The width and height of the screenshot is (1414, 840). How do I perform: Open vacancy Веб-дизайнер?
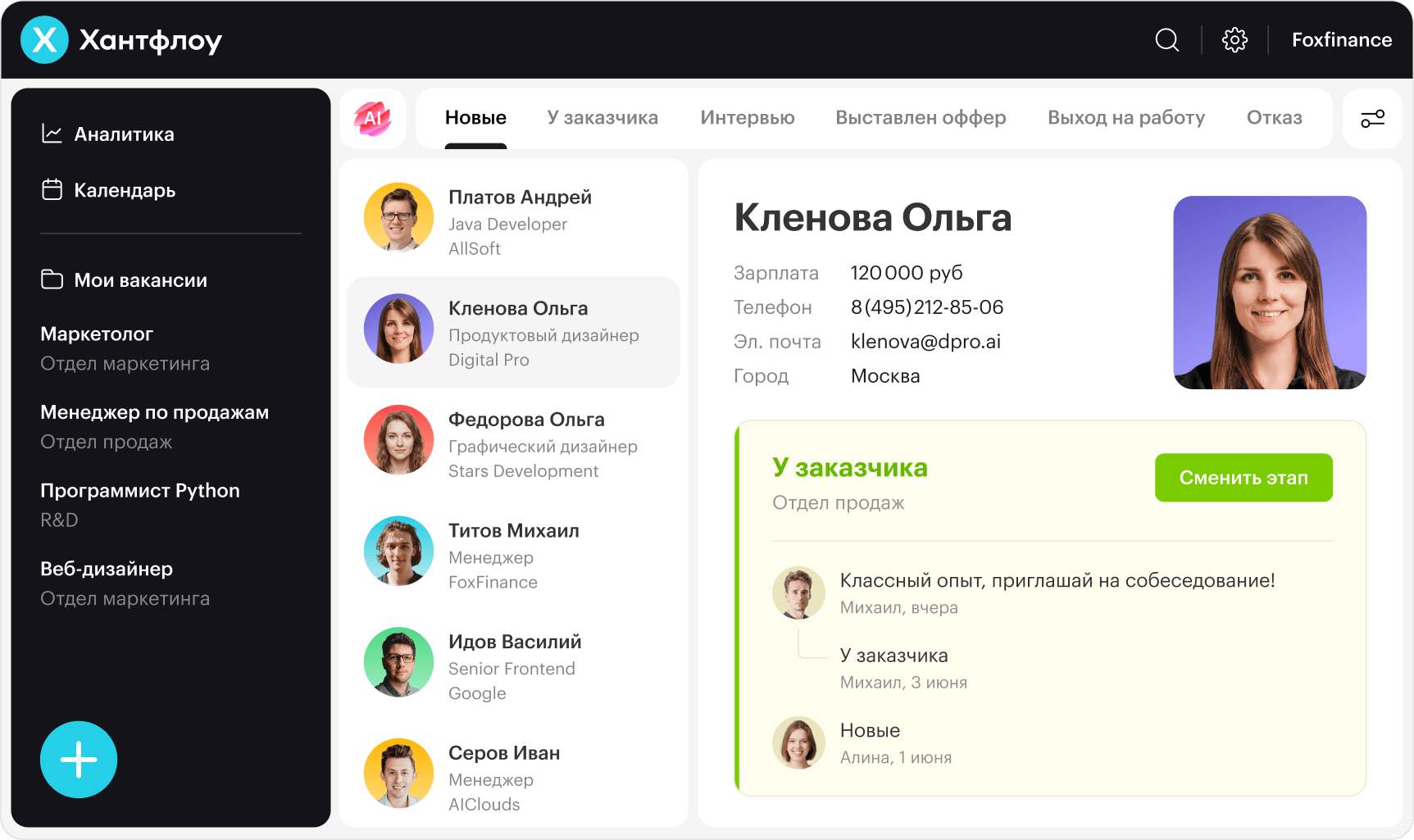click(107, 569)
